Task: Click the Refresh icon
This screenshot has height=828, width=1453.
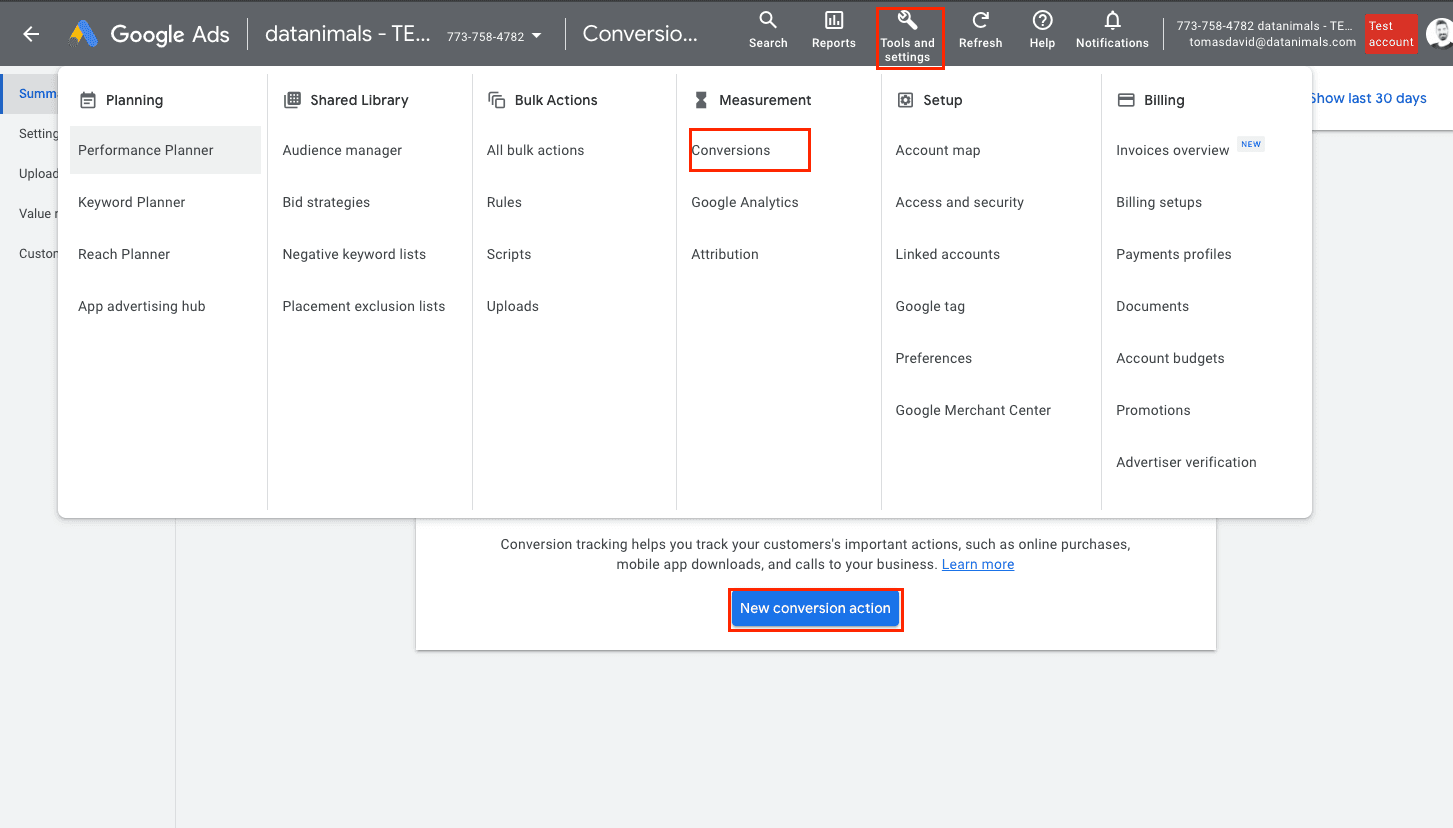Action: coord(980,20)
